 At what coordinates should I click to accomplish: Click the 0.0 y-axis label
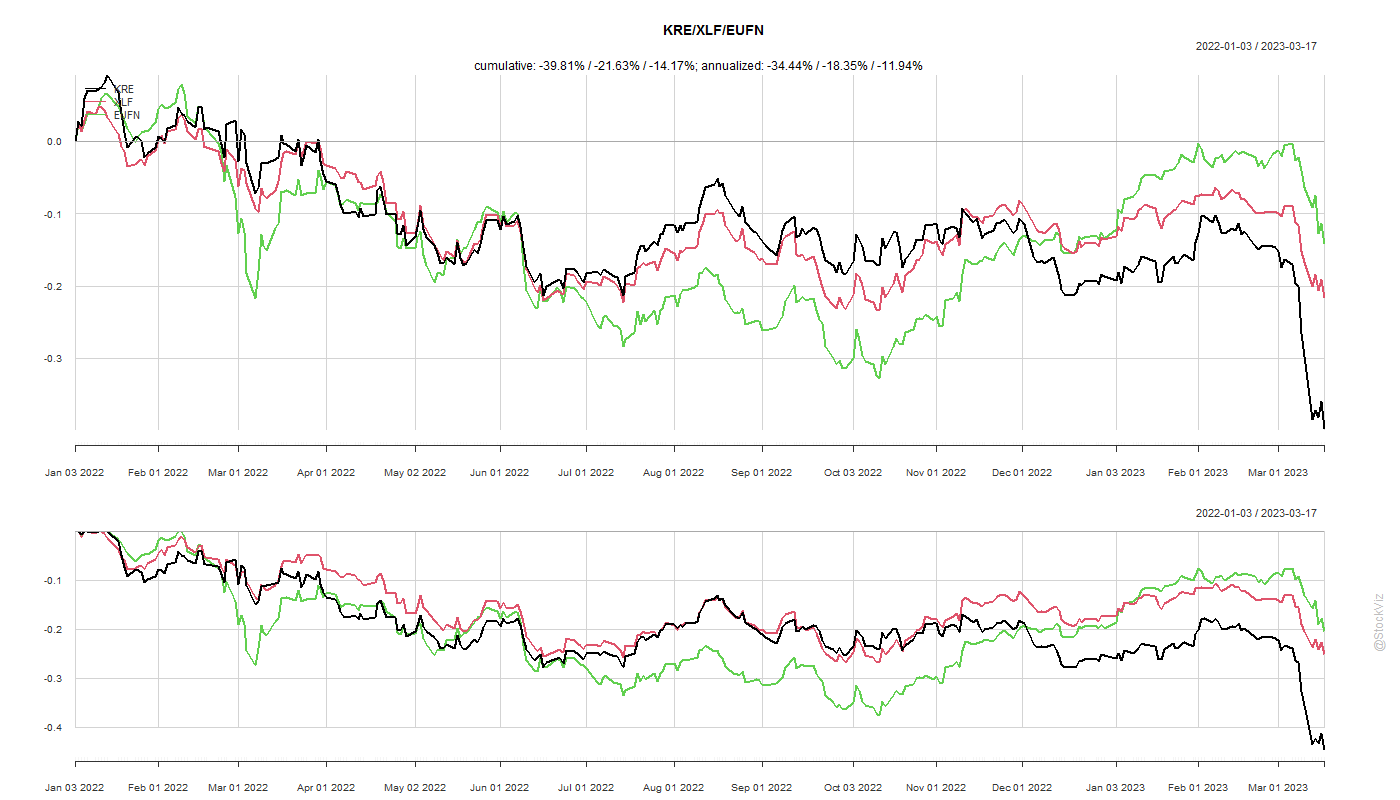click(x=54, y=142)
